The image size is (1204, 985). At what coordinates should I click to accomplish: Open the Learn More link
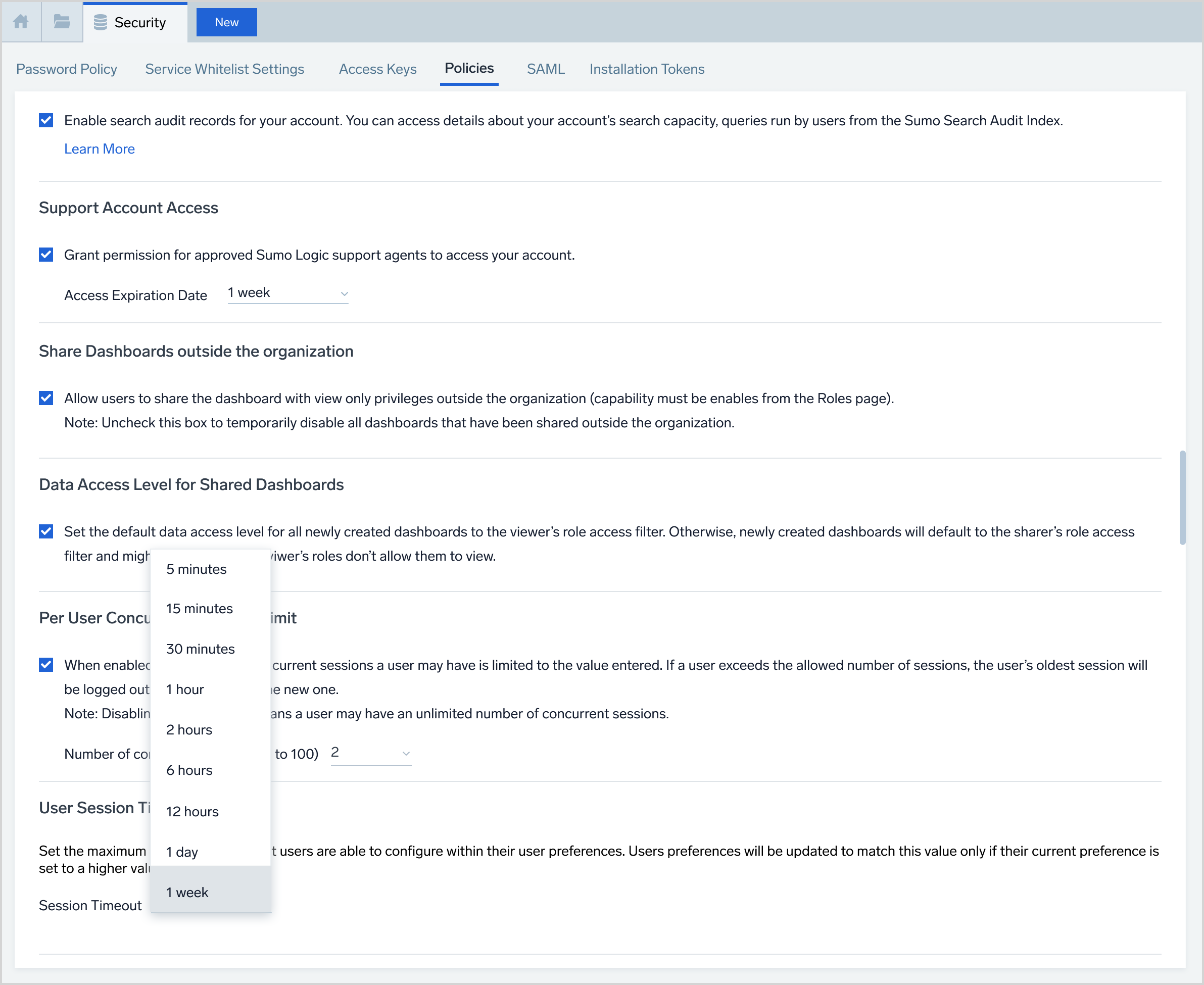point(100,149)
